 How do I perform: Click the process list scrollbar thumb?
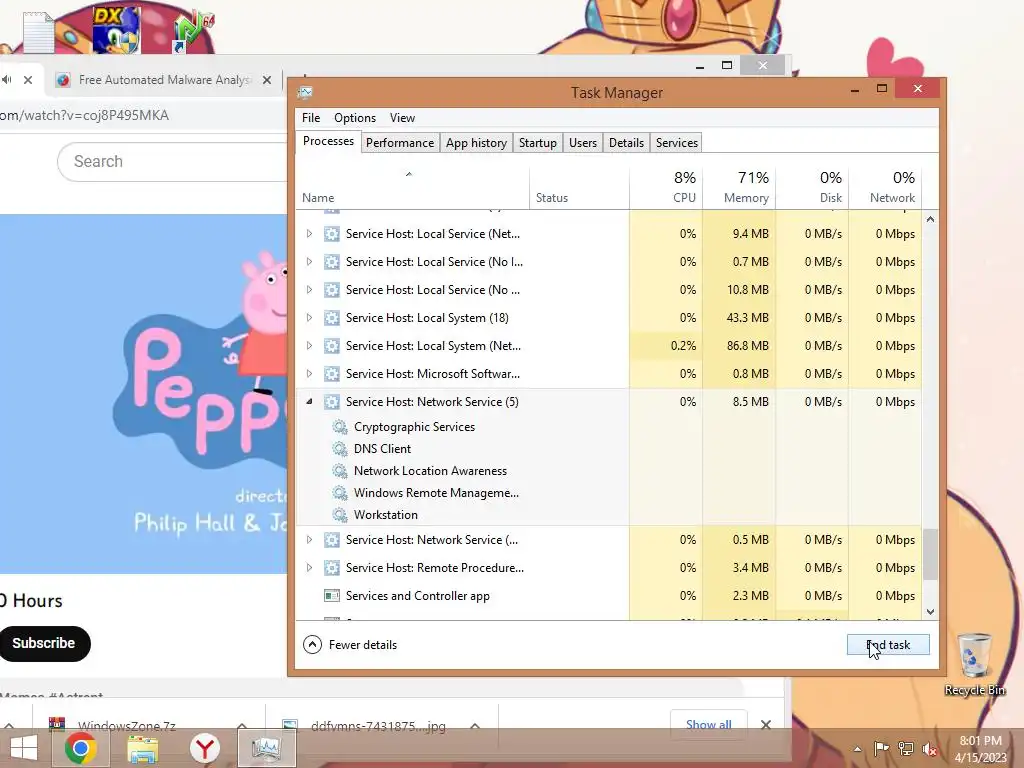pos(930,554)
